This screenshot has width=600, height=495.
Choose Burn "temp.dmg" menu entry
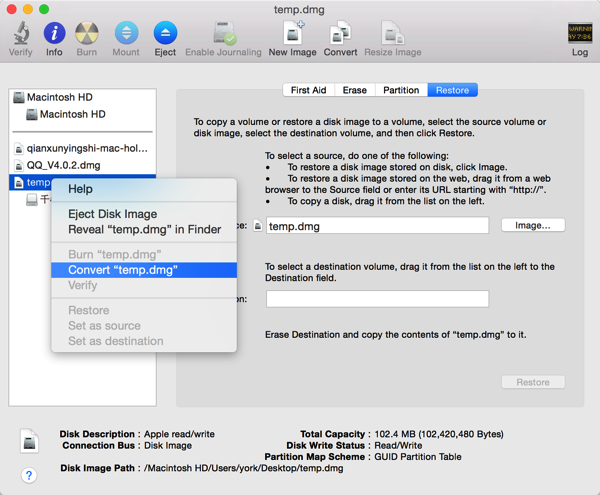coord(144,254)
